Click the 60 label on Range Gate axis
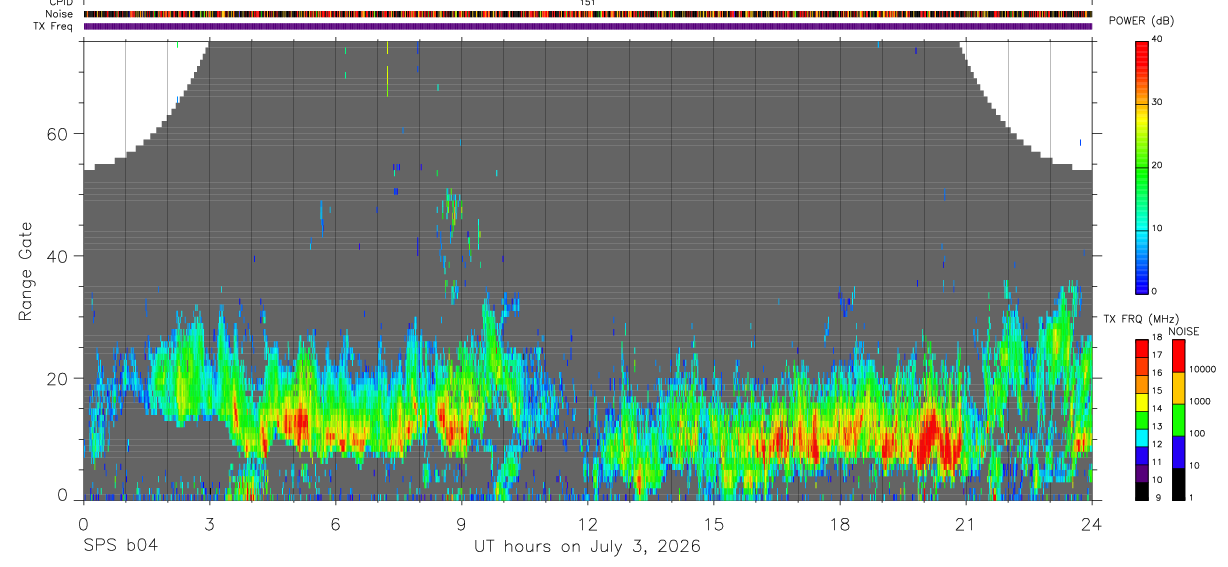 point(63,134)
